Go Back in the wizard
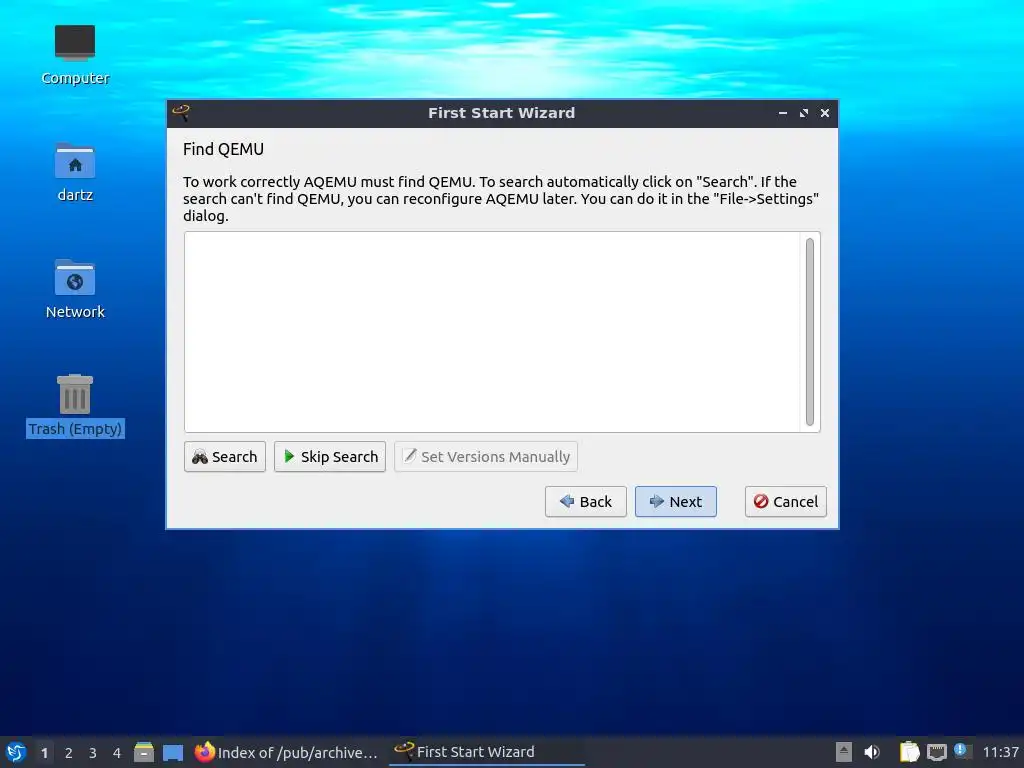 [x=586, y=502]
